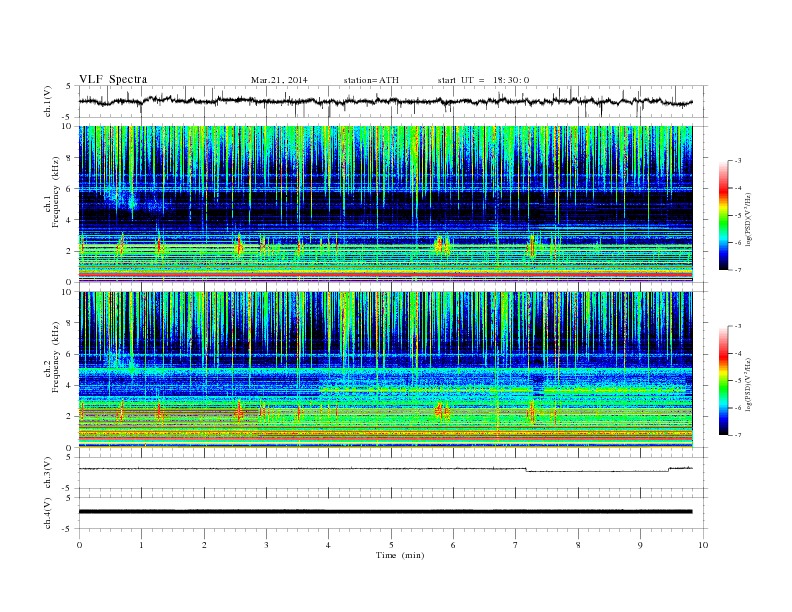Click the ch.1 spectrogram color scale bar
Image resolution: width=792 pixels, height=612 pixels.
[x=724, y=215]
